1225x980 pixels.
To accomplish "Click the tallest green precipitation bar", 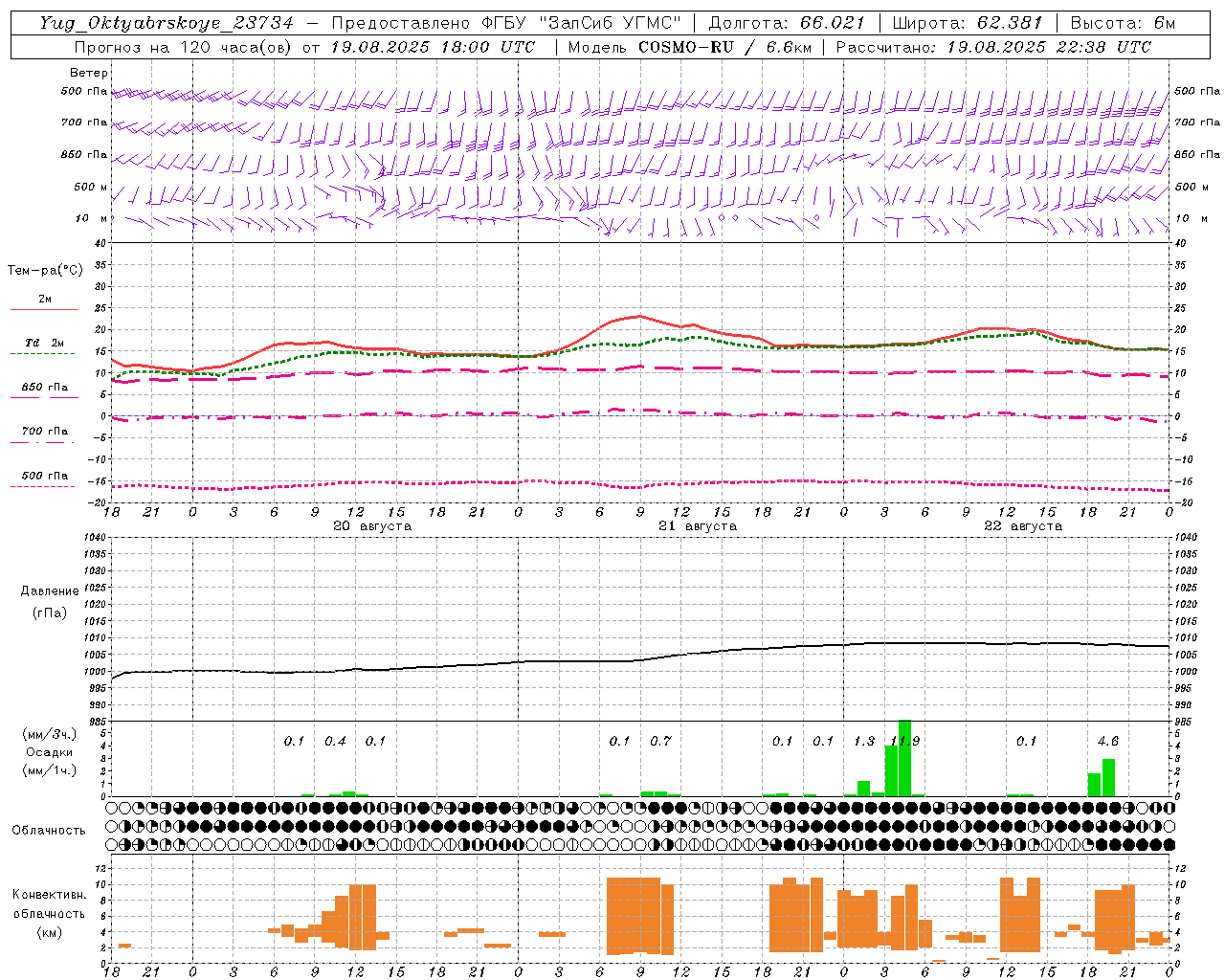I will point(904,758).
